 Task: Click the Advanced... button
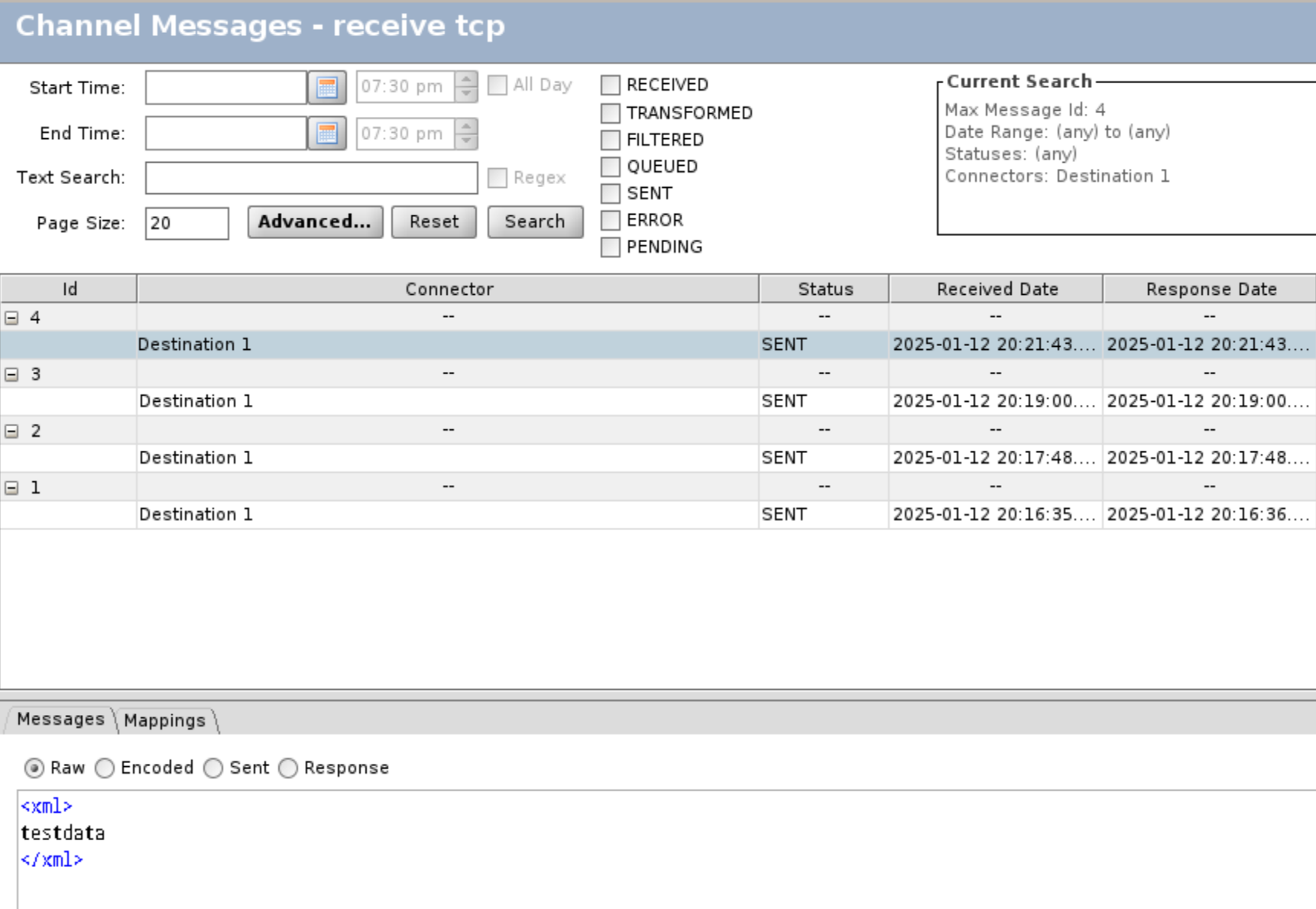coord(315,222)
